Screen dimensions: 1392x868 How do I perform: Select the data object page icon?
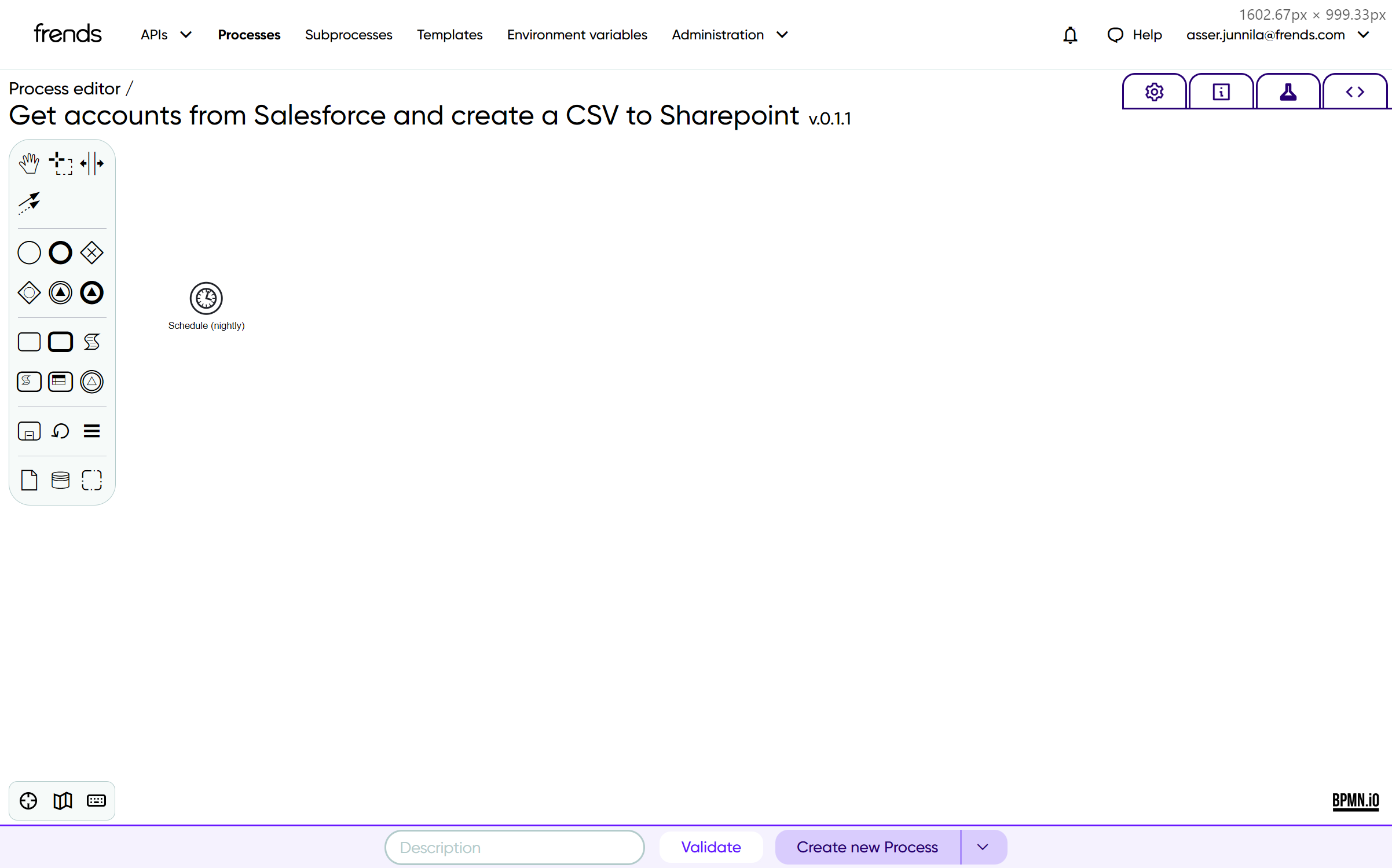(x=29, y=480)
